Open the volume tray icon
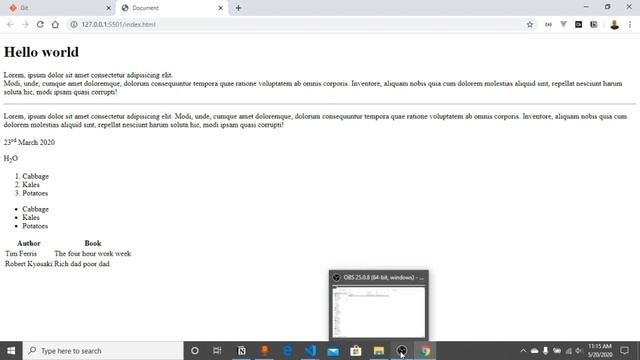 click(x=579, y=351)
